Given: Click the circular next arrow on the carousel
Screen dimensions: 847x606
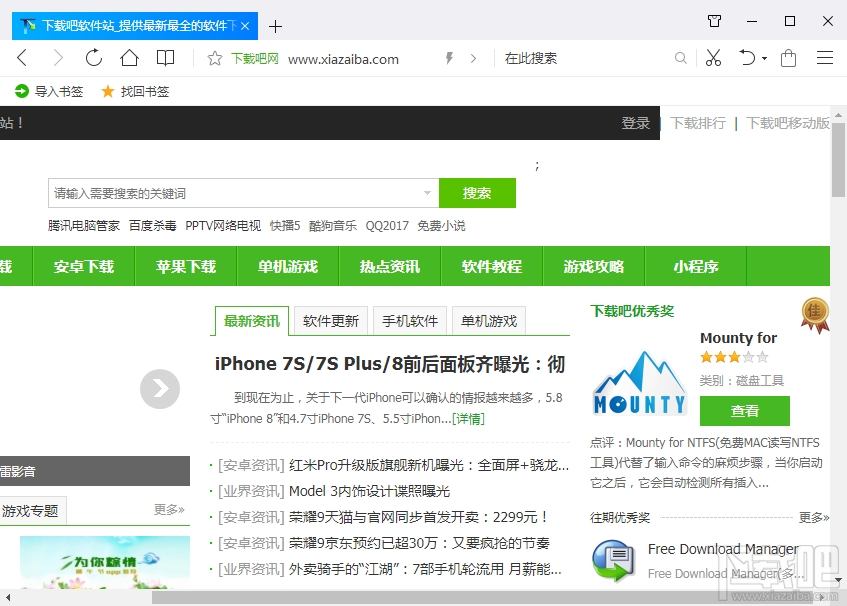Looking at the screenshot, I should click(x=160, y=389).
